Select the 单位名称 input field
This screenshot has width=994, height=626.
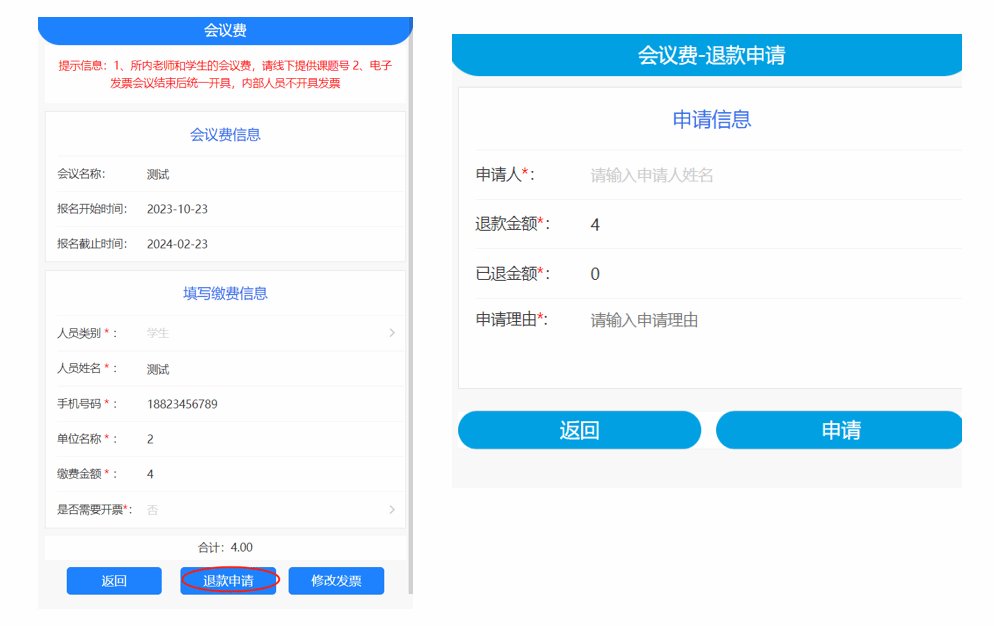[260, 439]
